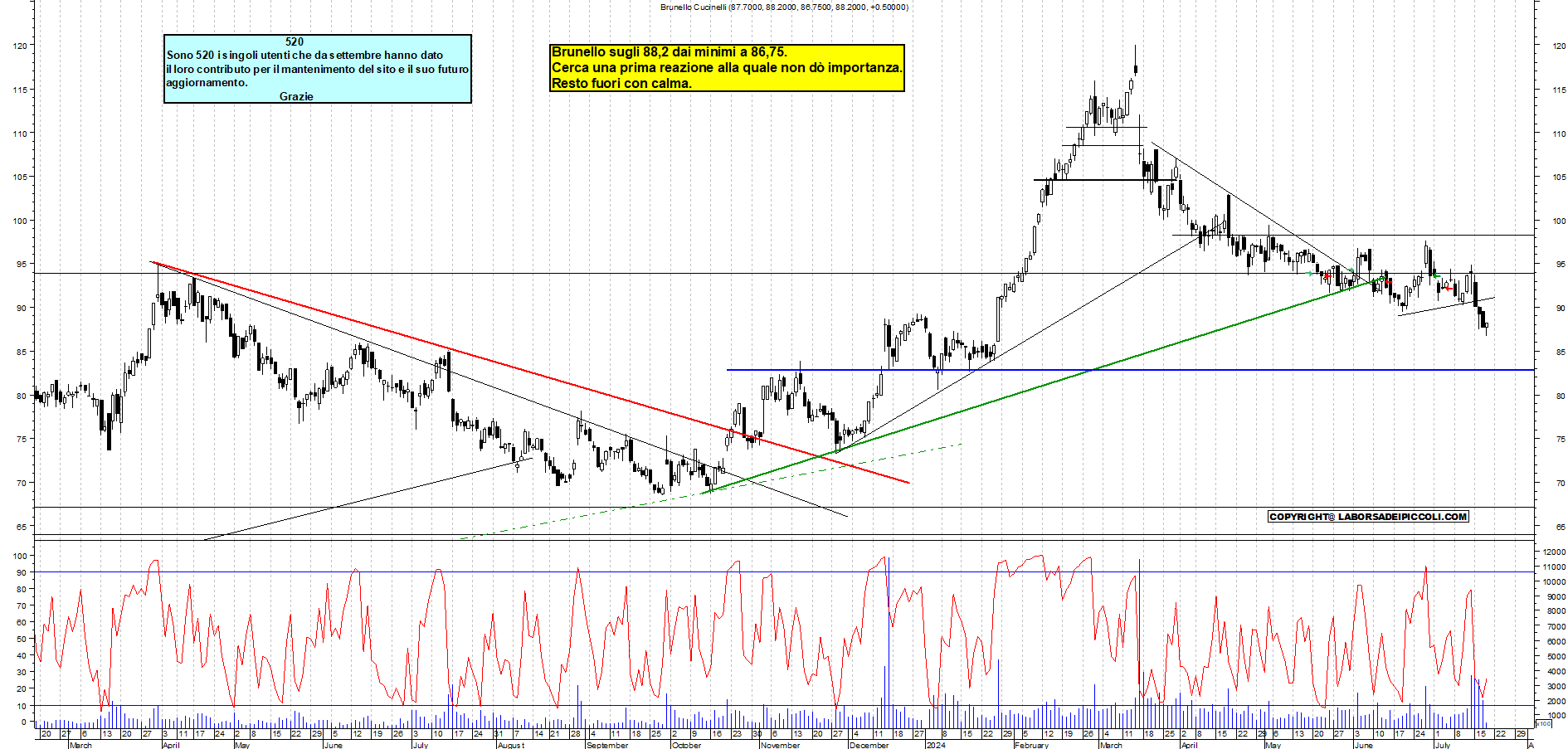Click the 'August' month label on time axis
Viewport: 1568px width, 749px height.
click(x=511, y=745)
